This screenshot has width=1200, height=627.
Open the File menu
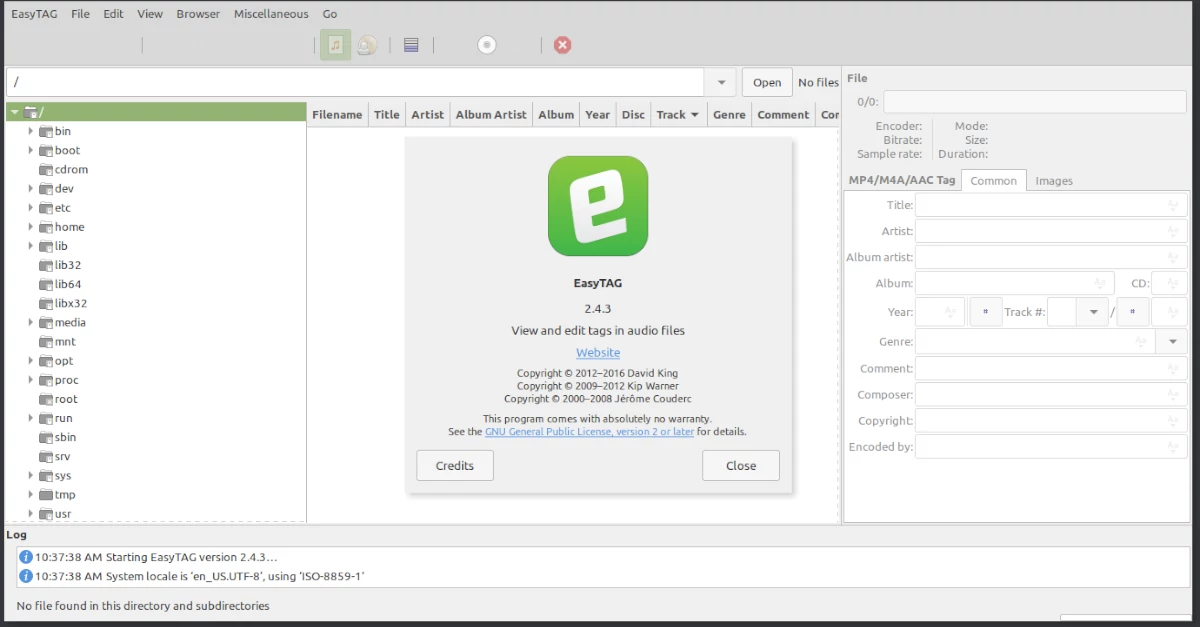pos(81,14)
